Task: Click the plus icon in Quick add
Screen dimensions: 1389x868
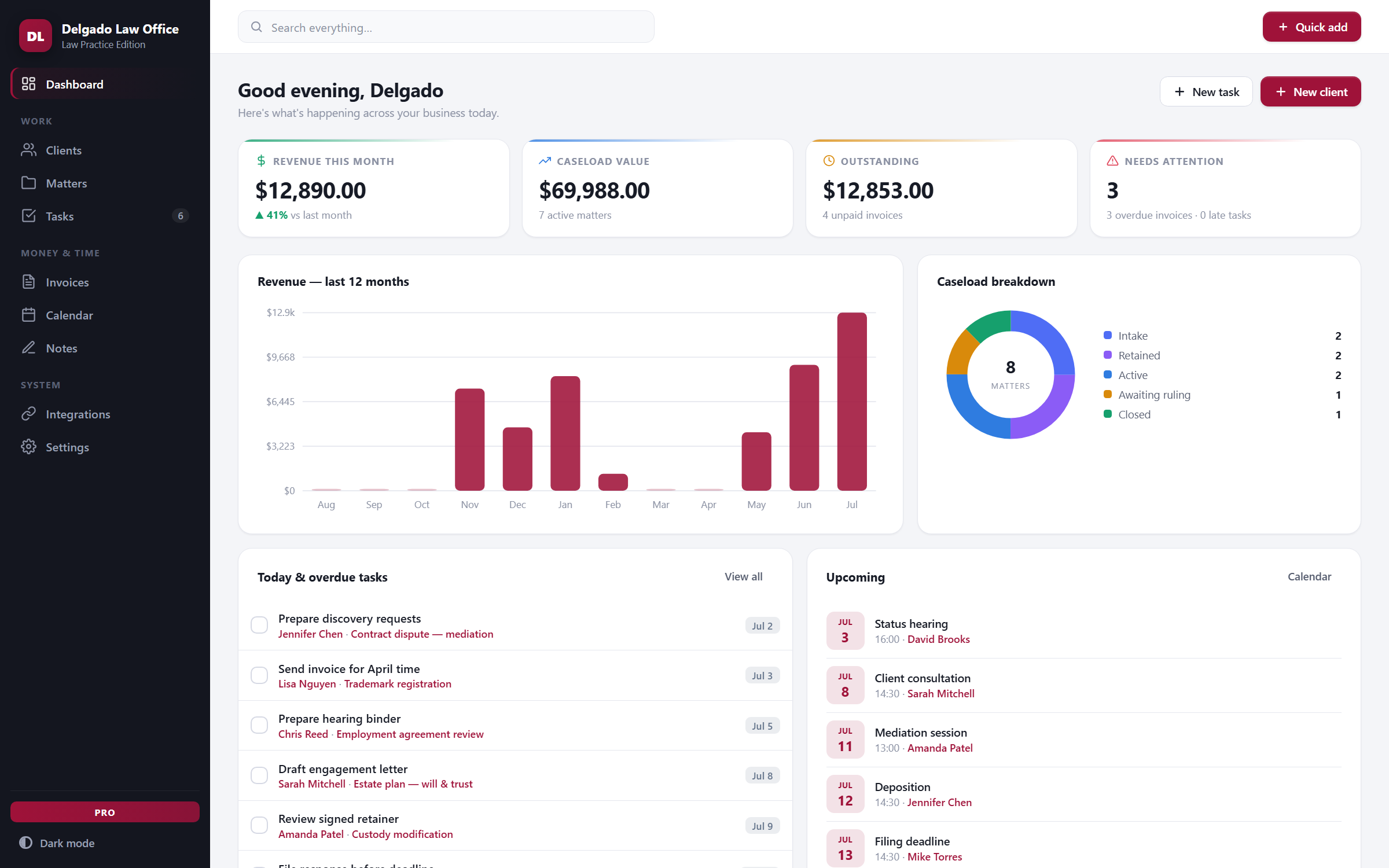Action: pos(1283,27)
